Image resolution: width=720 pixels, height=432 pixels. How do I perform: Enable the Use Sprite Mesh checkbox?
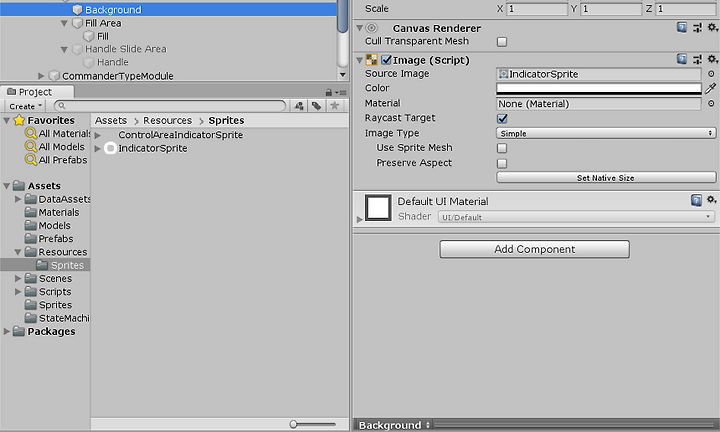[x=502, y=148]
